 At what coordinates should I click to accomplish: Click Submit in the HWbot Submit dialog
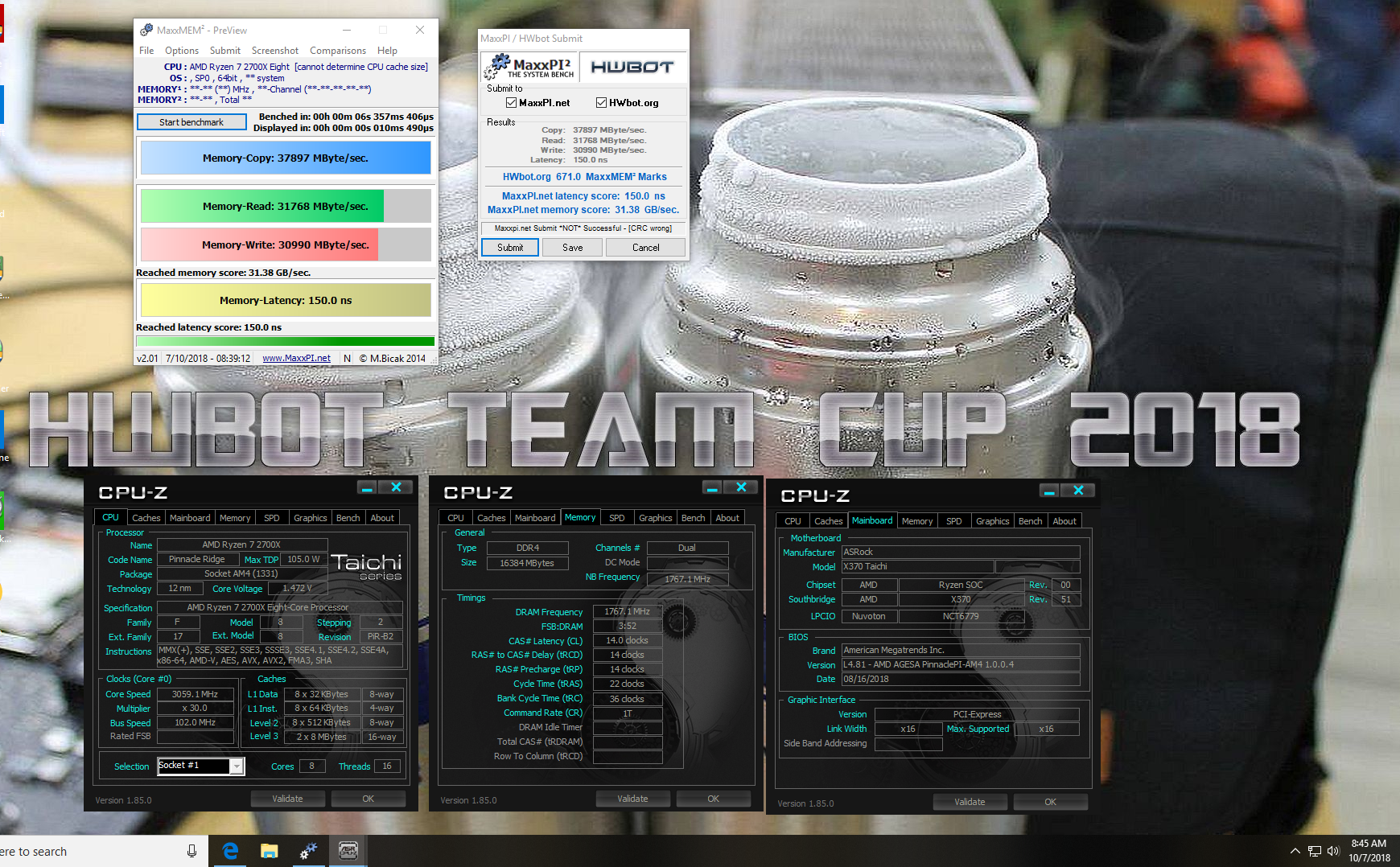point(510,248)
